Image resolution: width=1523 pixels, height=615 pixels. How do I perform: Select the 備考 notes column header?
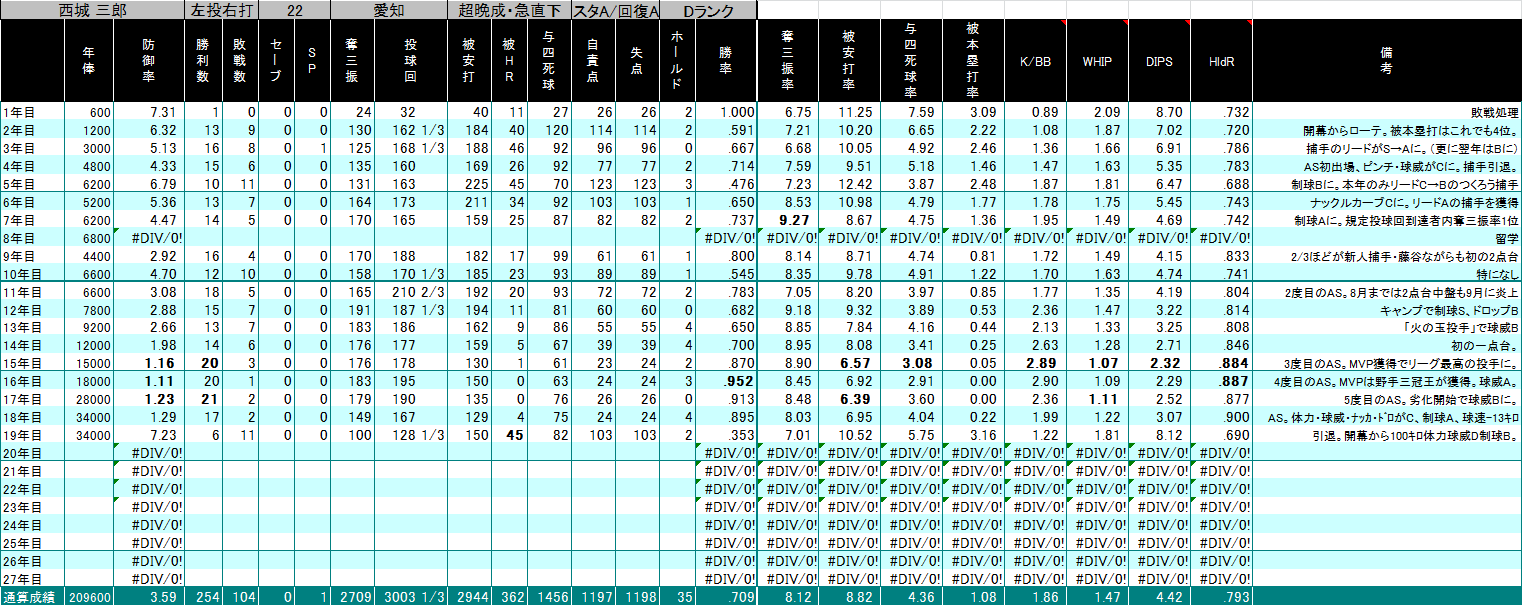1386,61
